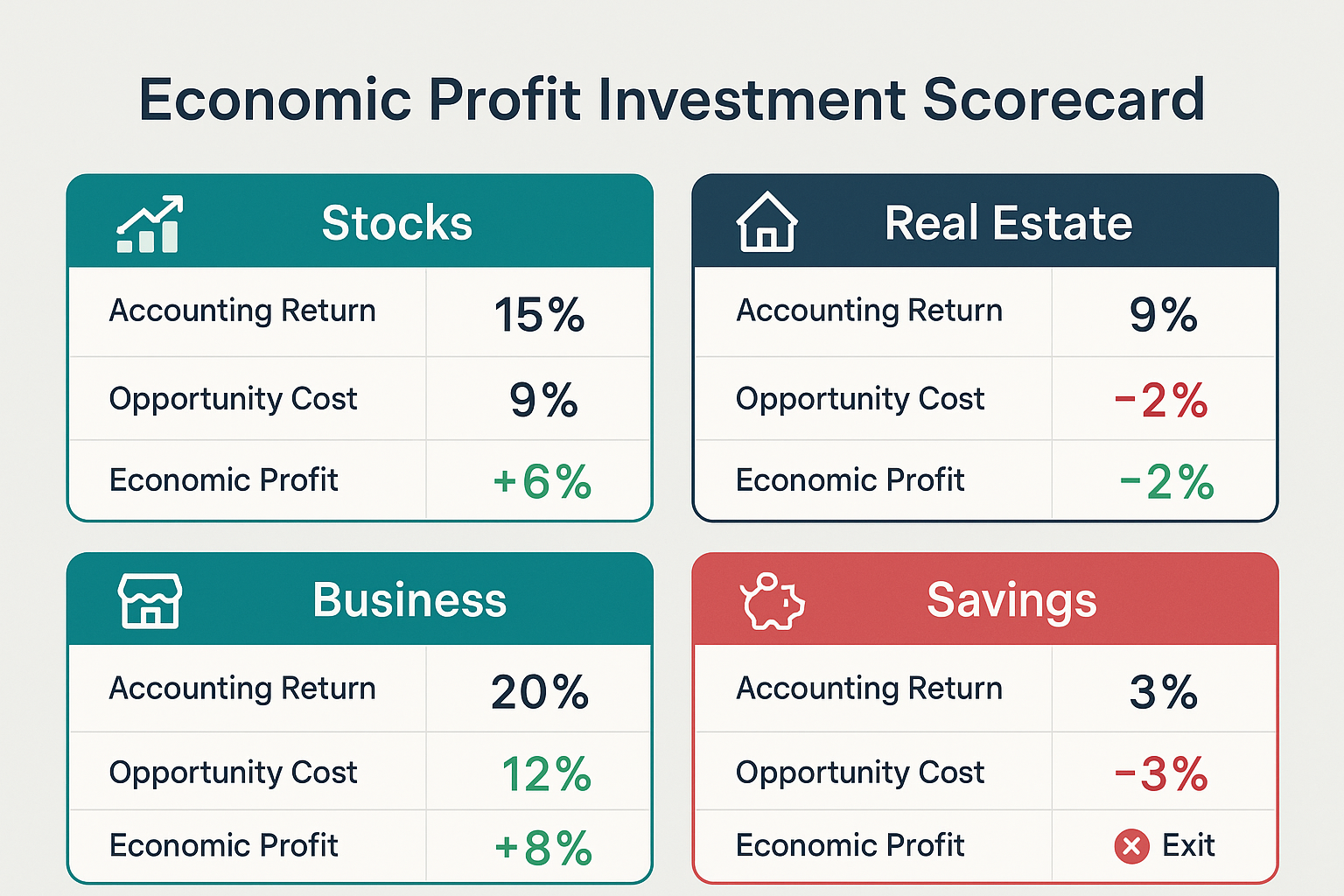Click the Real Estate house icon
The width and height of the screenshot is (1344, 896).
(x=766, y=222)
